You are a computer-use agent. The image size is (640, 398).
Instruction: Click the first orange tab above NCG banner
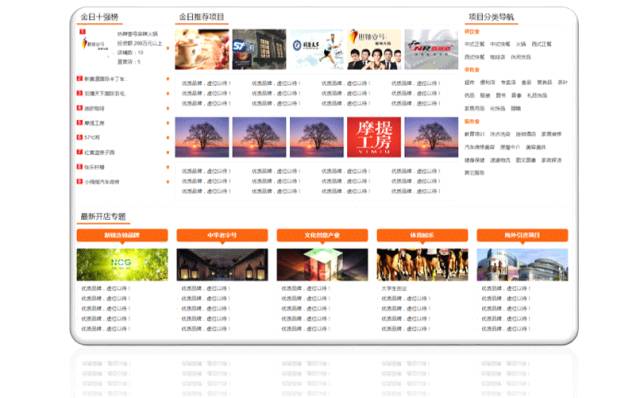(122, 235)
